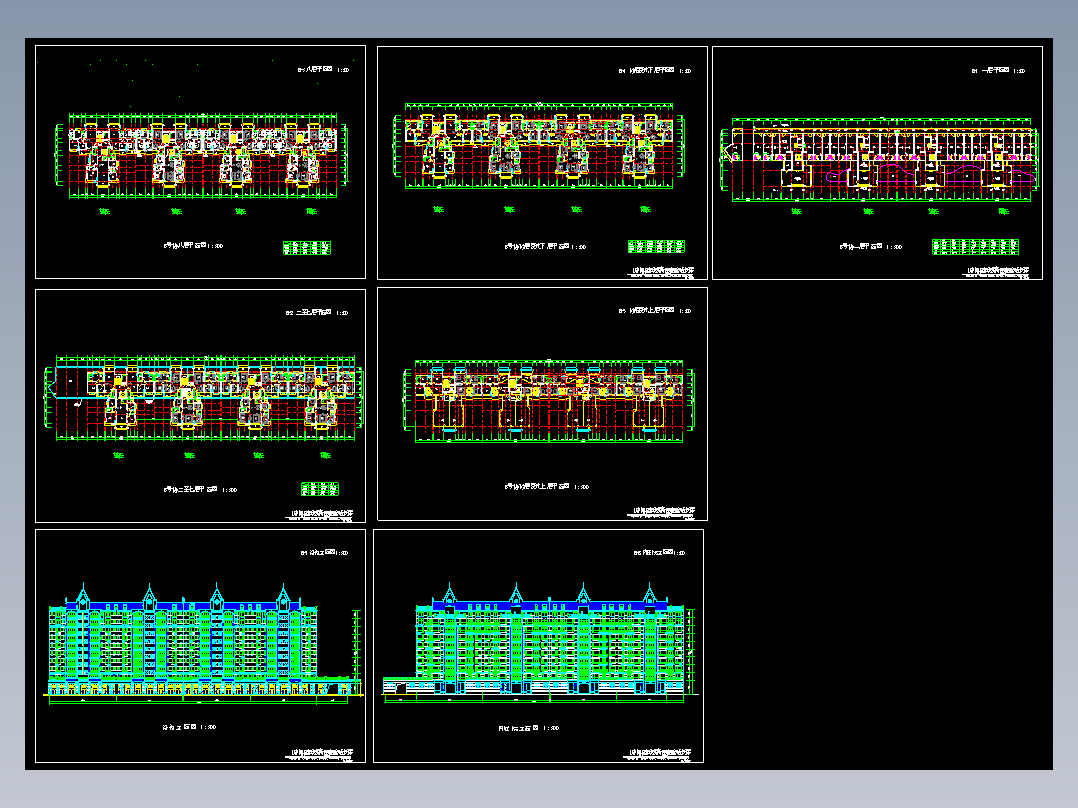This screenshot has height=808, width=1078.
Task: Select the middle-left floor plan with cyan outline
Action: point(204,397)
